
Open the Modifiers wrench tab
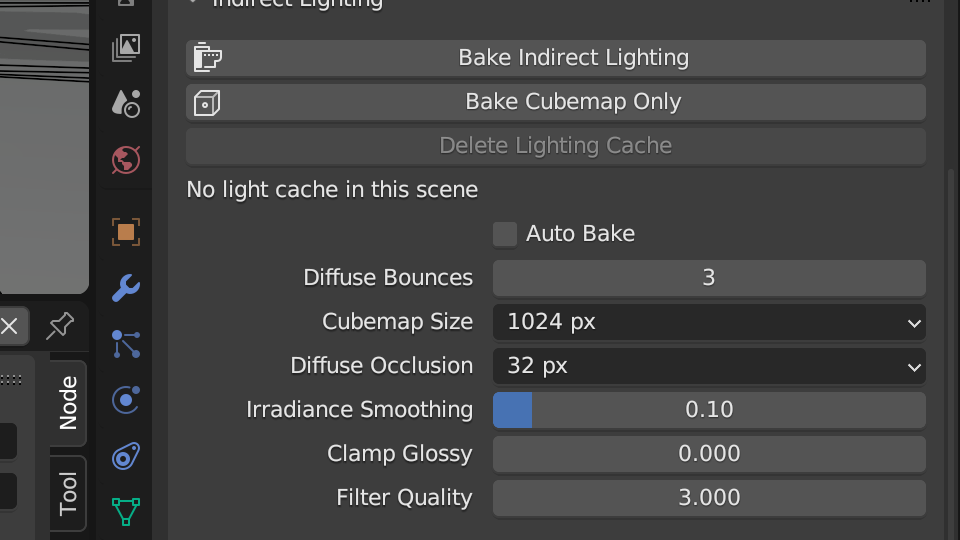pyautogui.click(x=126, y=288)
